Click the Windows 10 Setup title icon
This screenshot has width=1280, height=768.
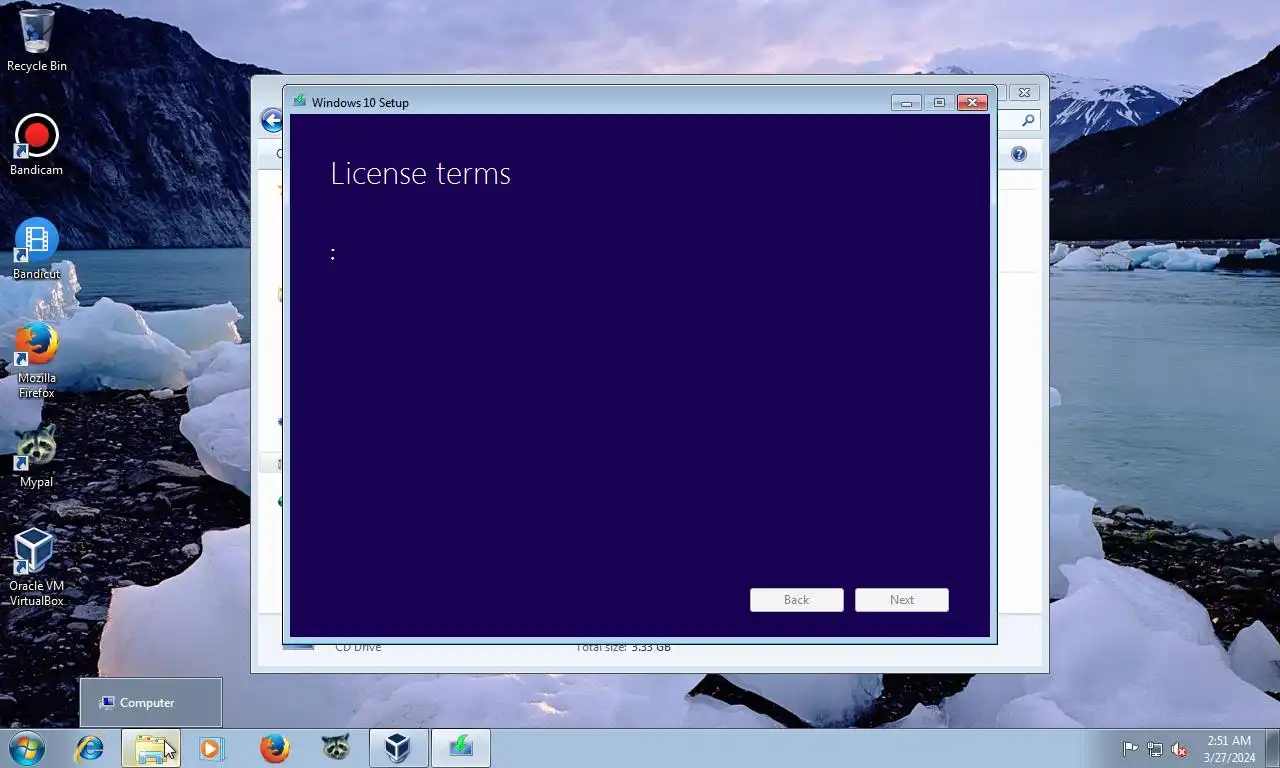click(299, 102)
